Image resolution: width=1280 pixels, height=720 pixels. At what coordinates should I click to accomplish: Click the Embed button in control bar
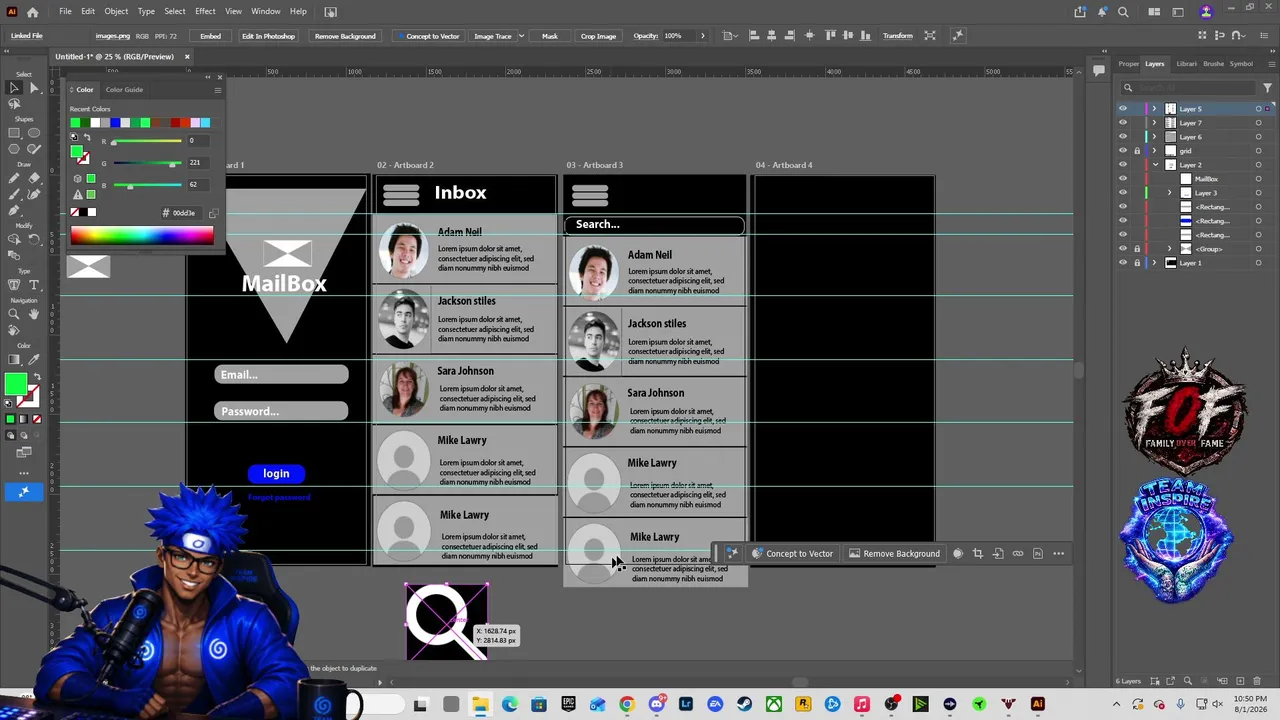(x=210, y=36)
